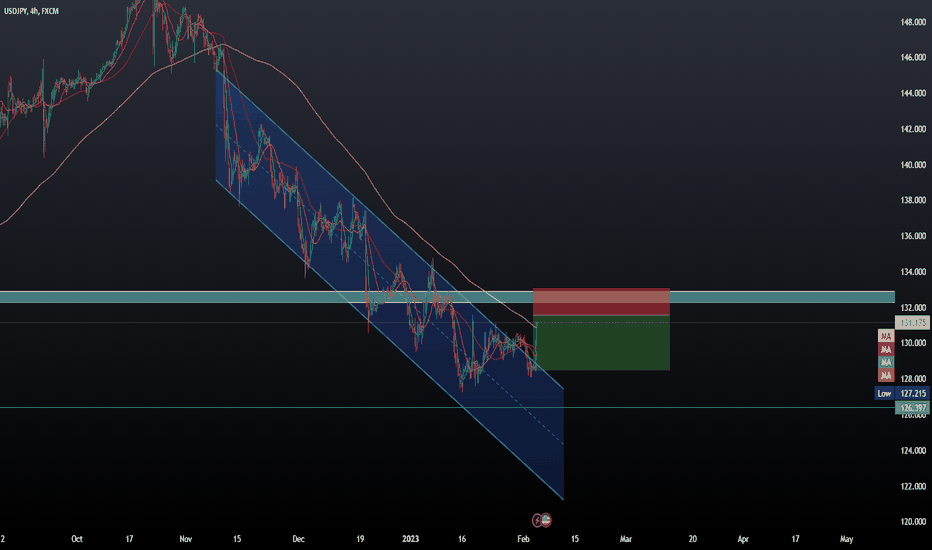Click the 148.000 price axis label

[913, 22]
